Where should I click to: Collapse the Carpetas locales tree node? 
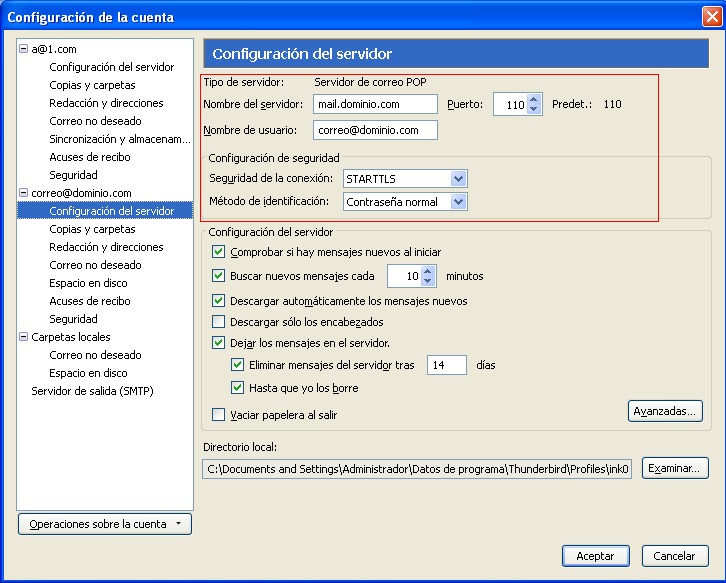coord(24,337)
